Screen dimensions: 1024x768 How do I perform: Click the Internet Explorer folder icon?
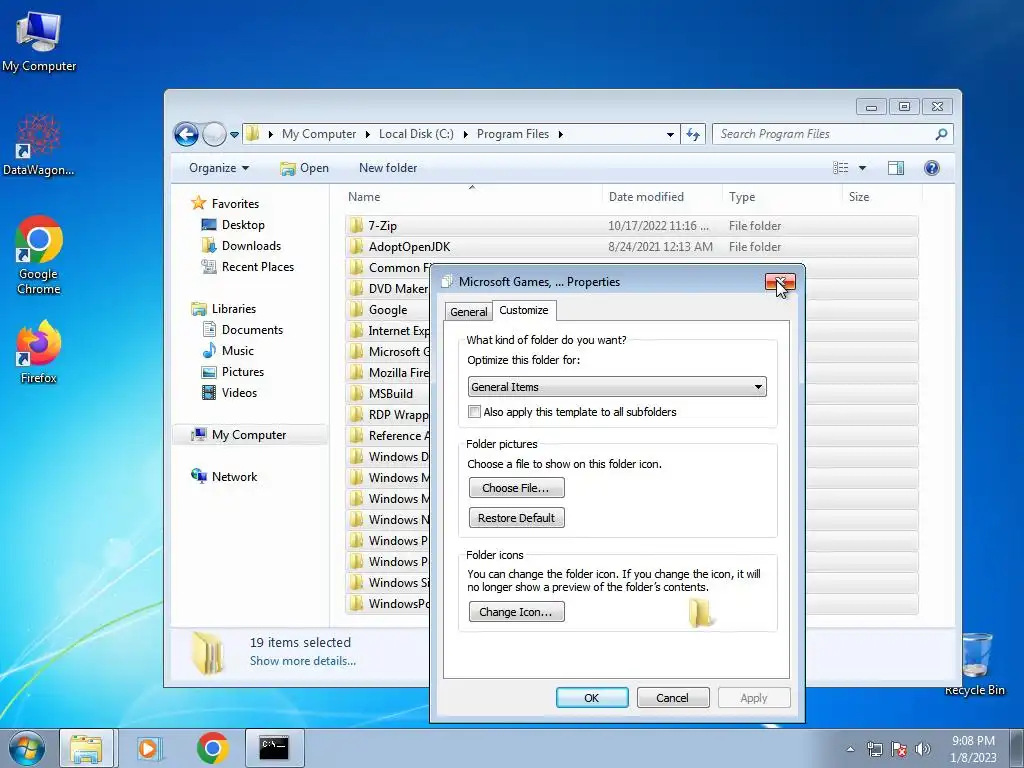(356, 330)
